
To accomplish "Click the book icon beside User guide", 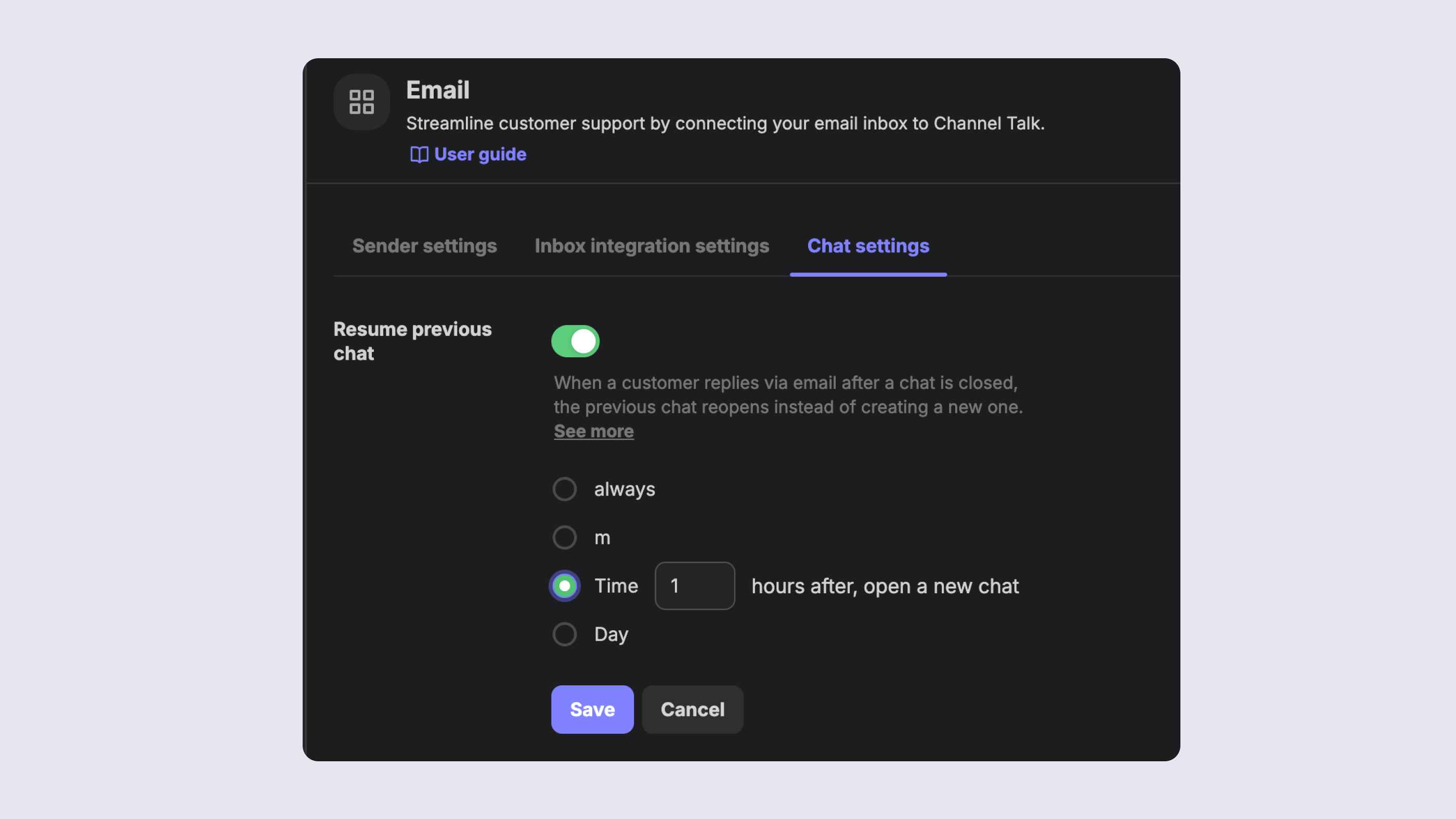I will pos(419,154).
